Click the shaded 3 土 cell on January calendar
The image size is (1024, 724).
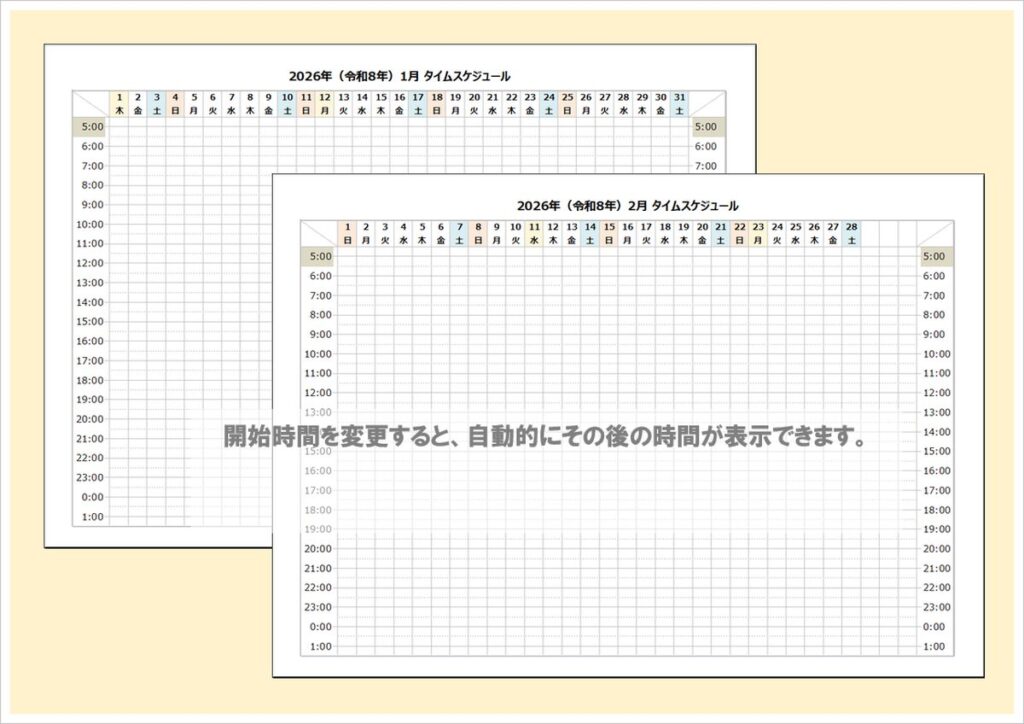tap(156, 97)
